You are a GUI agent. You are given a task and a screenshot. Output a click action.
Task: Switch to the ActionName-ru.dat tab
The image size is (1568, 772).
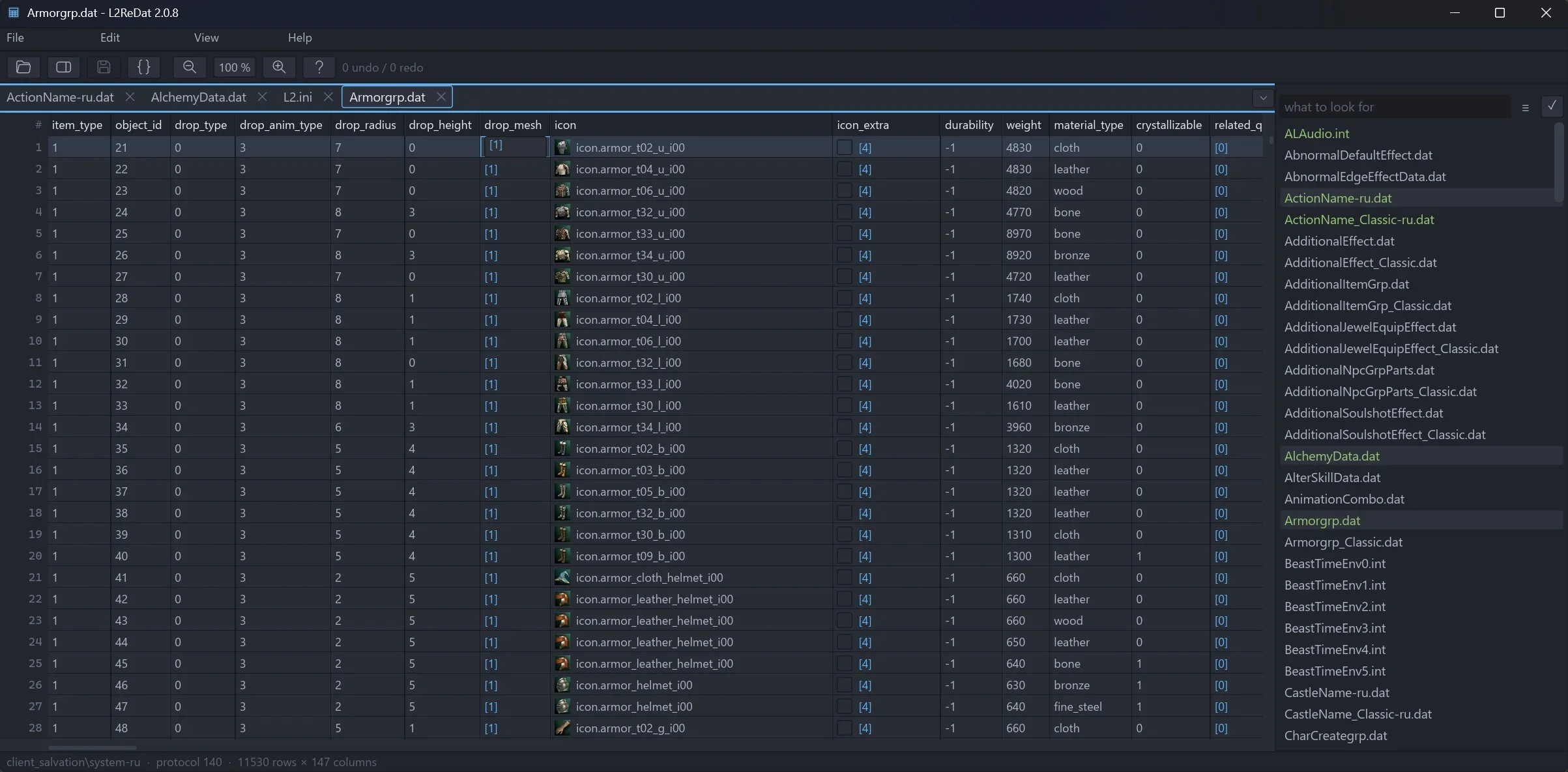coord(60,97)
